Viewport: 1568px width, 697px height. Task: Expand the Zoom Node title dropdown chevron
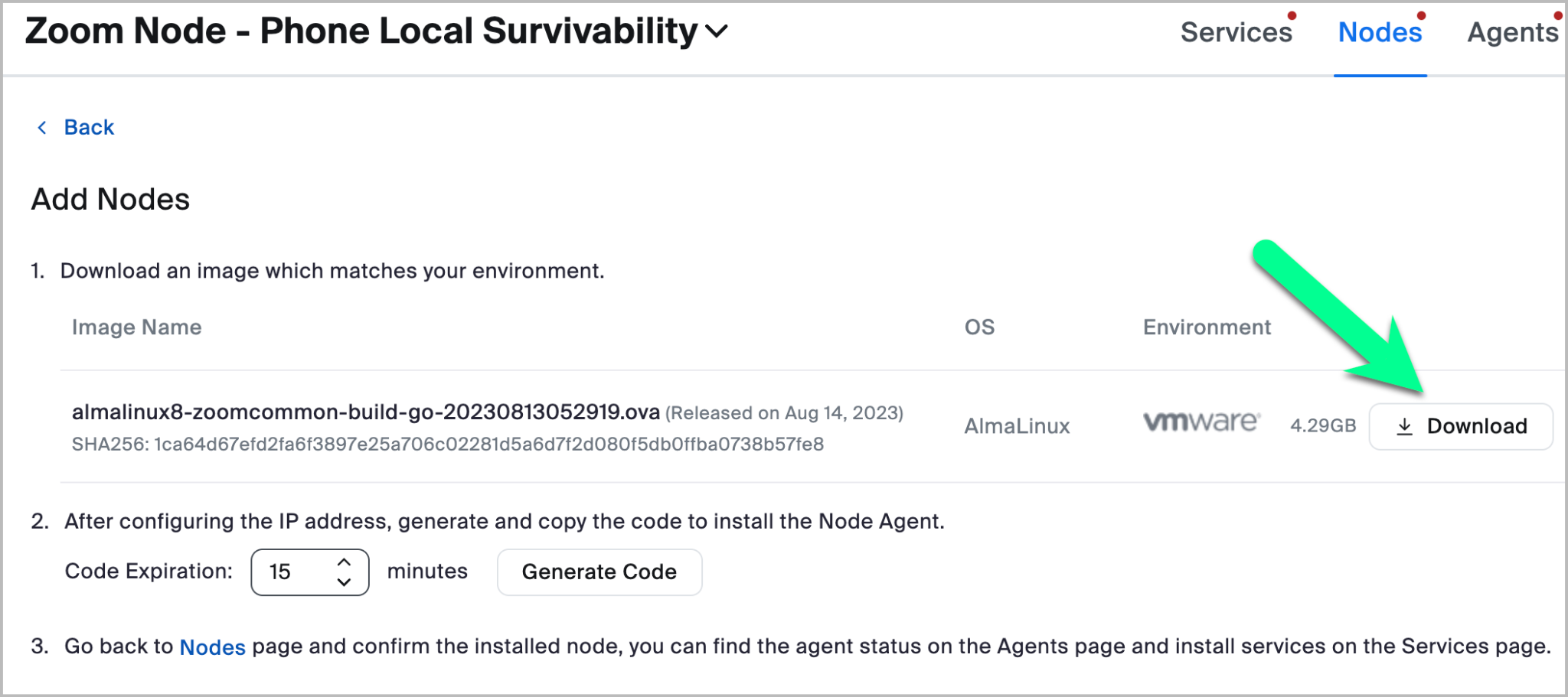coord(717,32)
